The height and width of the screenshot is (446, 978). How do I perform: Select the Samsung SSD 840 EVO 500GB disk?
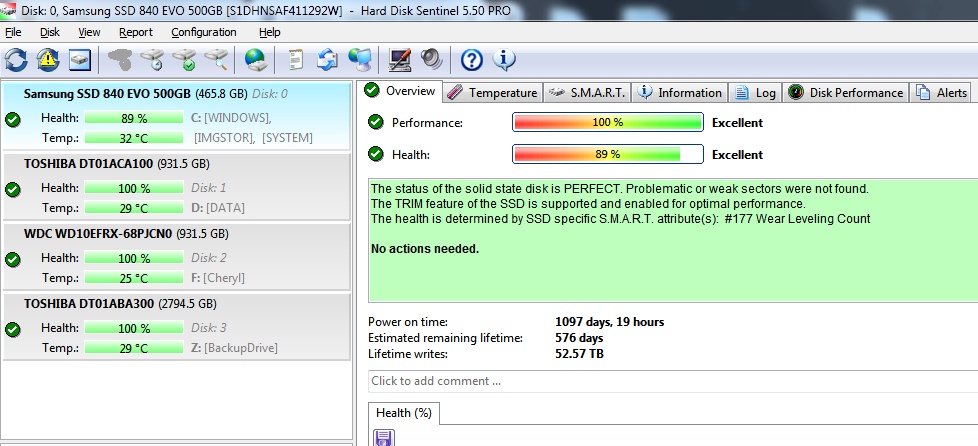pyautogui.click(x=177, y=116)
